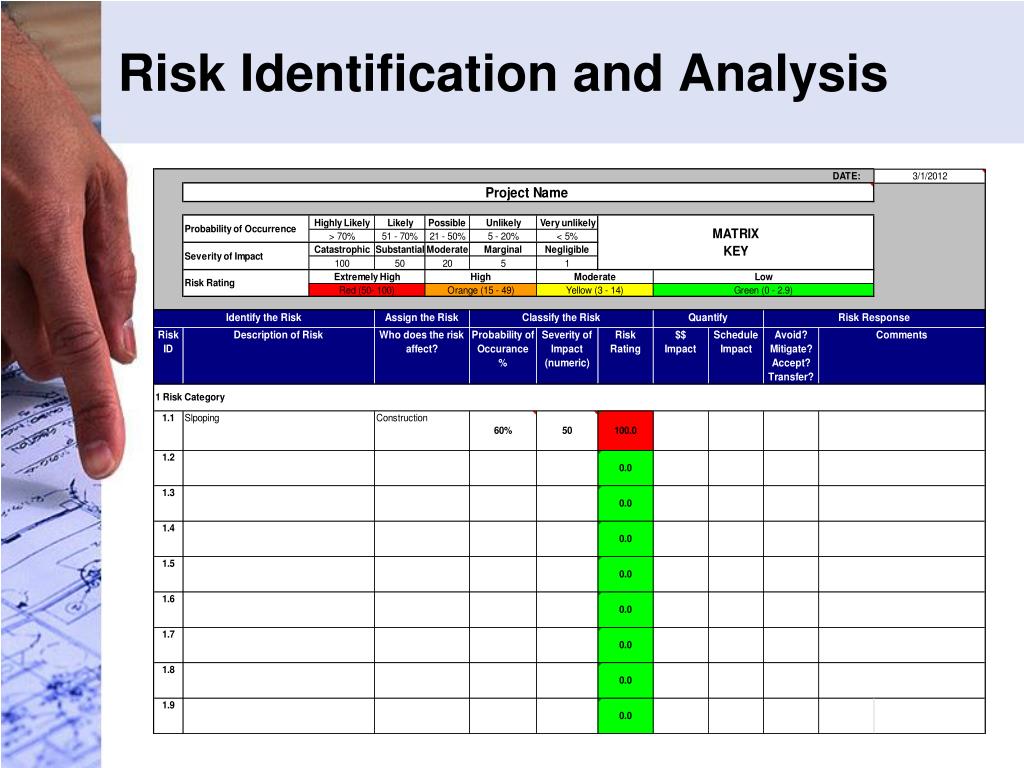Select the Extremely High label cell
1024x768 pixels.
[x=366, y=277]
